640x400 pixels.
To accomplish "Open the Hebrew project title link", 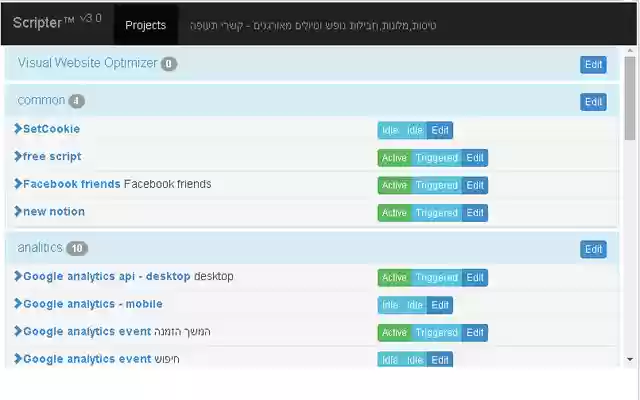I will [x=313, y=26].
